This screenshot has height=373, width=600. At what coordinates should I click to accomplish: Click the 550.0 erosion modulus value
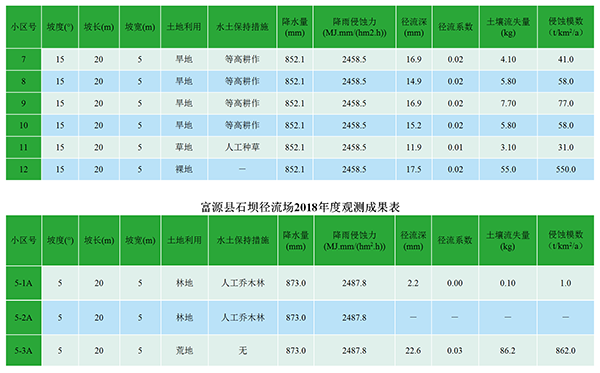(x=566, y=169)
